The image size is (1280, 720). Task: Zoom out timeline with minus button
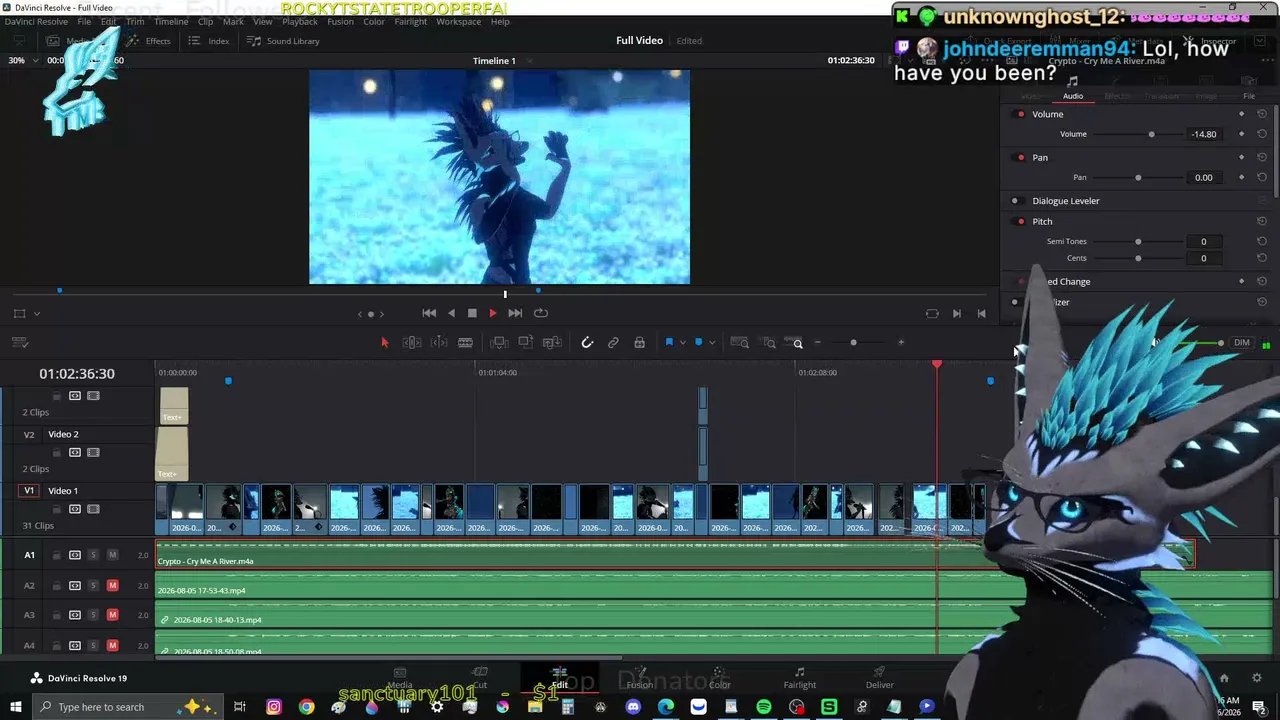817,342
